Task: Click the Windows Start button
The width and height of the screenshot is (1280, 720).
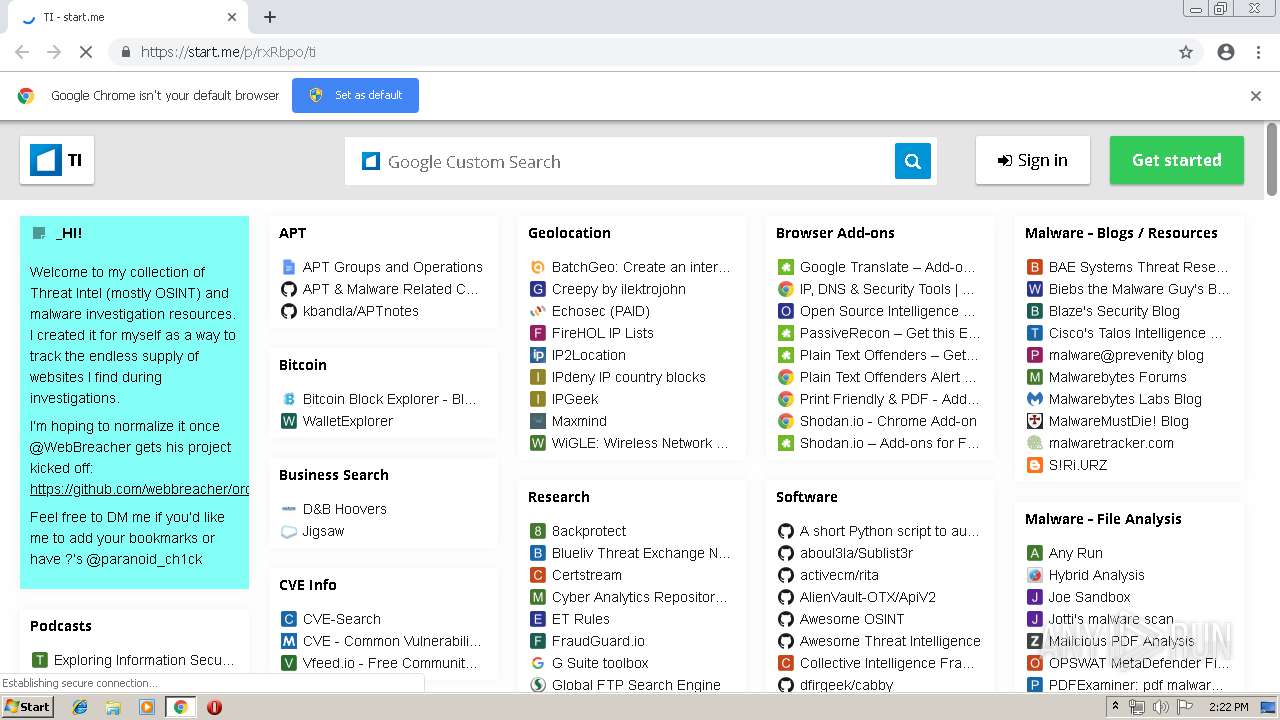Action: coord(28,706)
